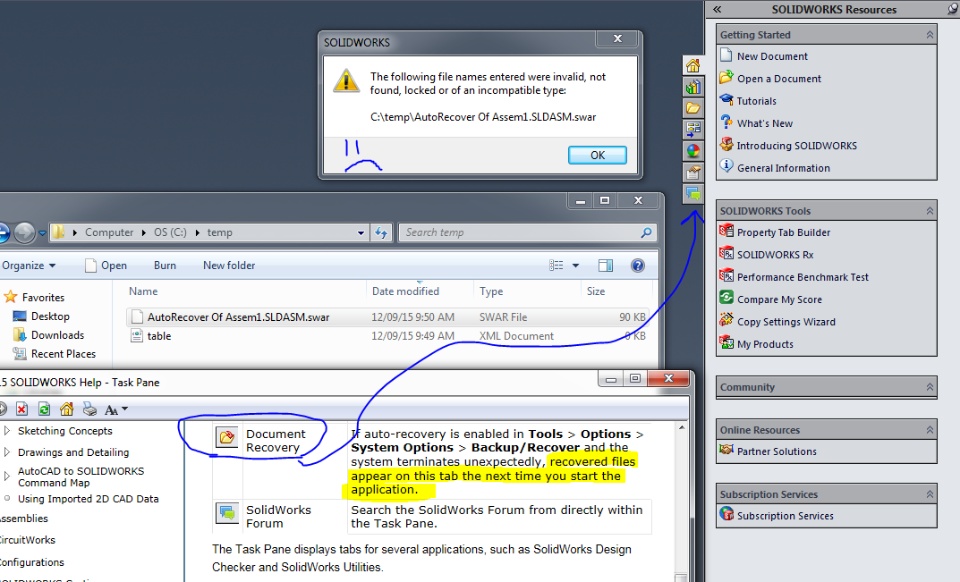Expand Sketching Concepts in Help contents
The height and width of the screenshot is (582, 960).
coord(7,431)
